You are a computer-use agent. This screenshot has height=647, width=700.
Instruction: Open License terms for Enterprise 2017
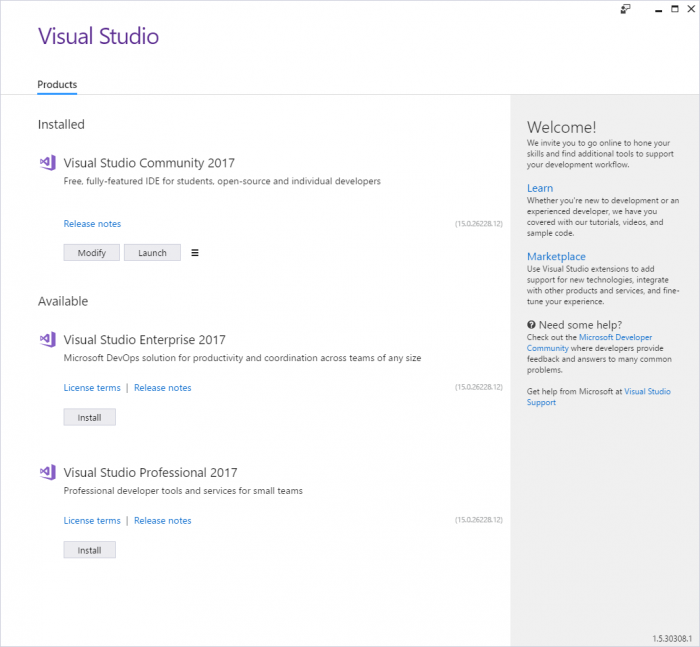pyautogui.click(x=92, y=388)
